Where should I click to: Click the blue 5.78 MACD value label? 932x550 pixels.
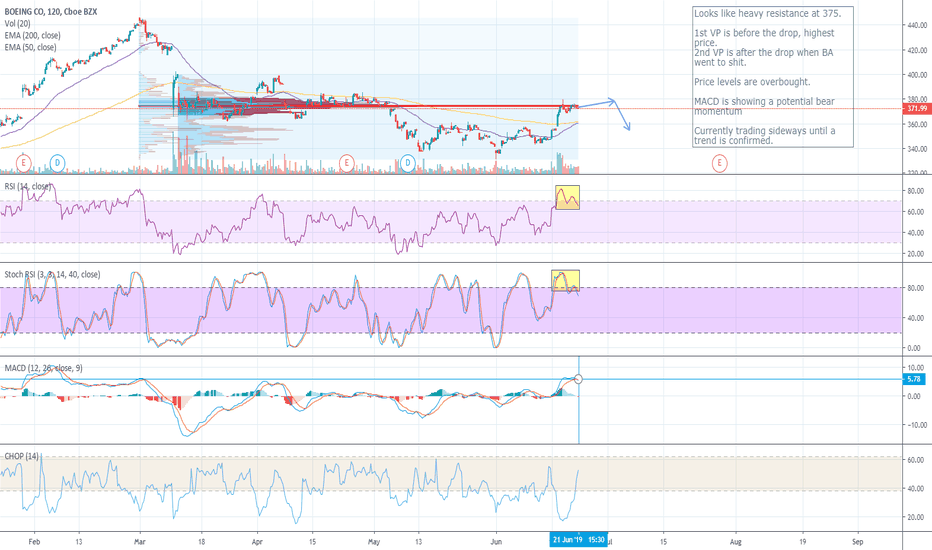click(x=914, y=379)
